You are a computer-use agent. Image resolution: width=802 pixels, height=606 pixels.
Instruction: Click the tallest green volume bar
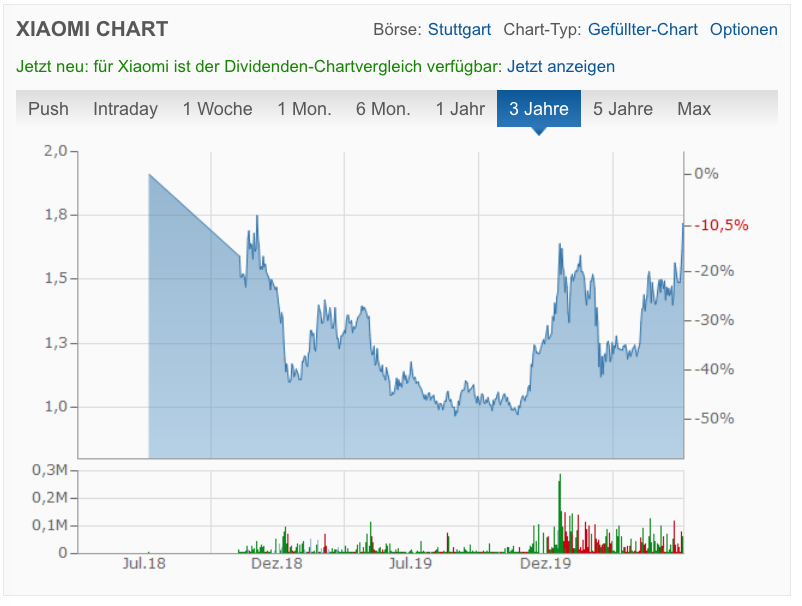[x=560, y=513]
